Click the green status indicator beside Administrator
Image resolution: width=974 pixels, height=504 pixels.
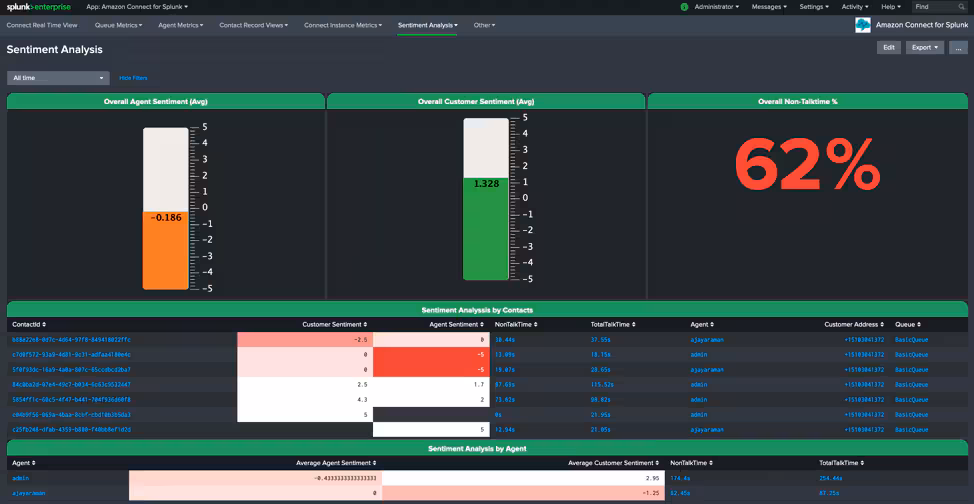click(x=683, y=7)
